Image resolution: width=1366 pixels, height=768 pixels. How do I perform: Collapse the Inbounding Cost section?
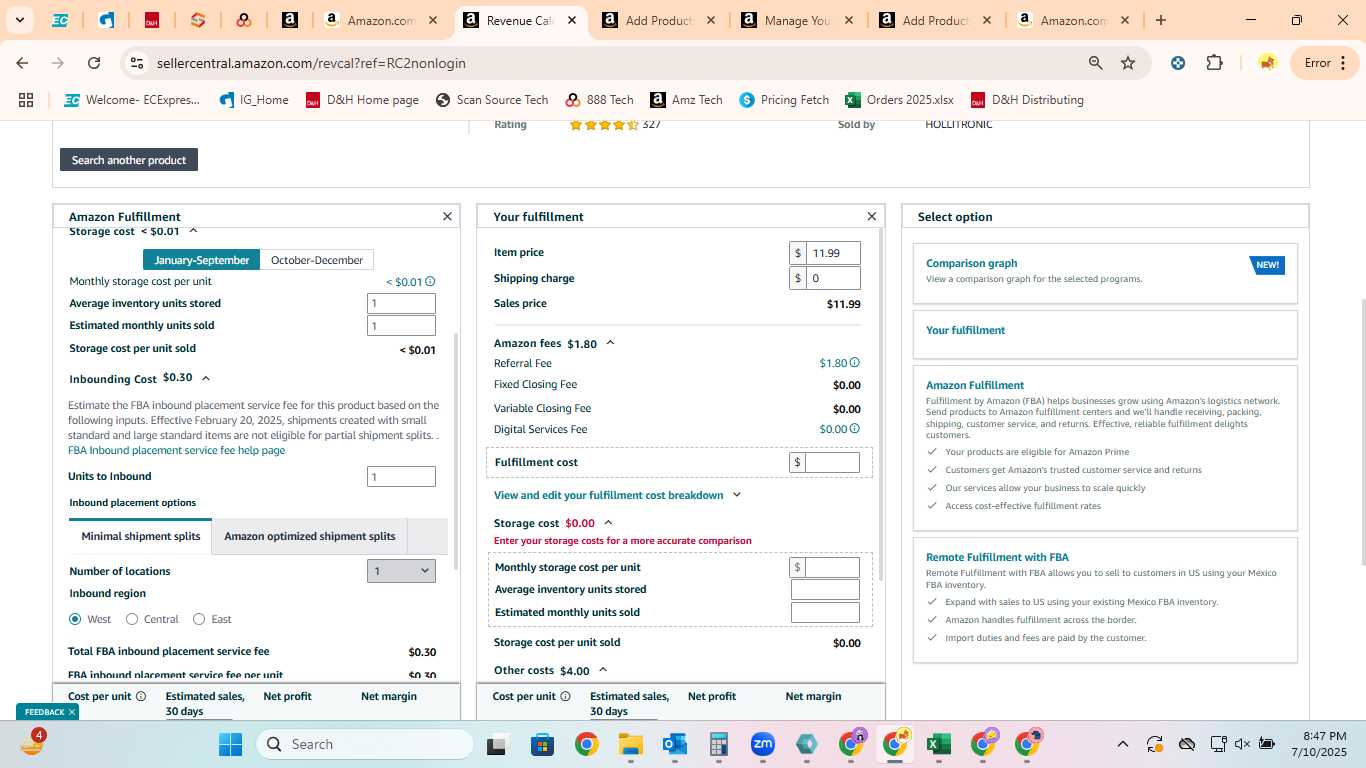[x=206, y=378]
